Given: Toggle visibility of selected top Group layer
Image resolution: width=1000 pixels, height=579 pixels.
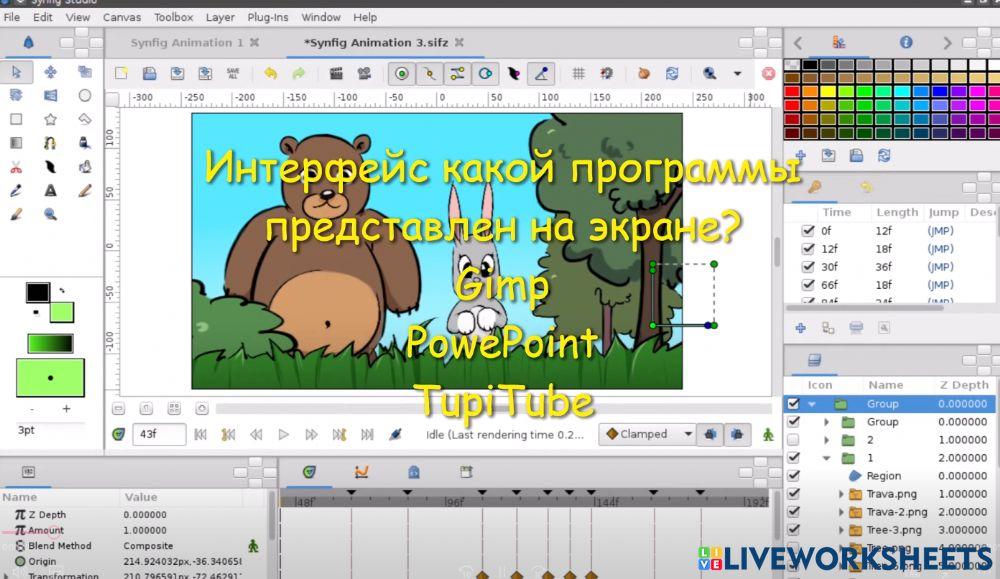Looking at the screenshot, I should click(793, 404).
